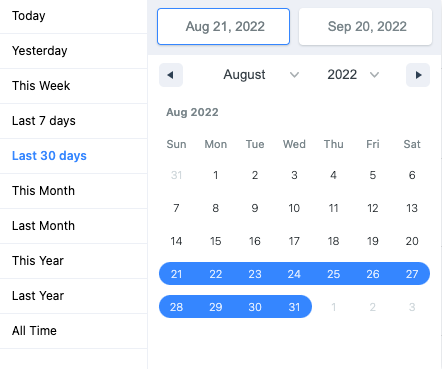Select the Last 30 days preset

(73, 156)
